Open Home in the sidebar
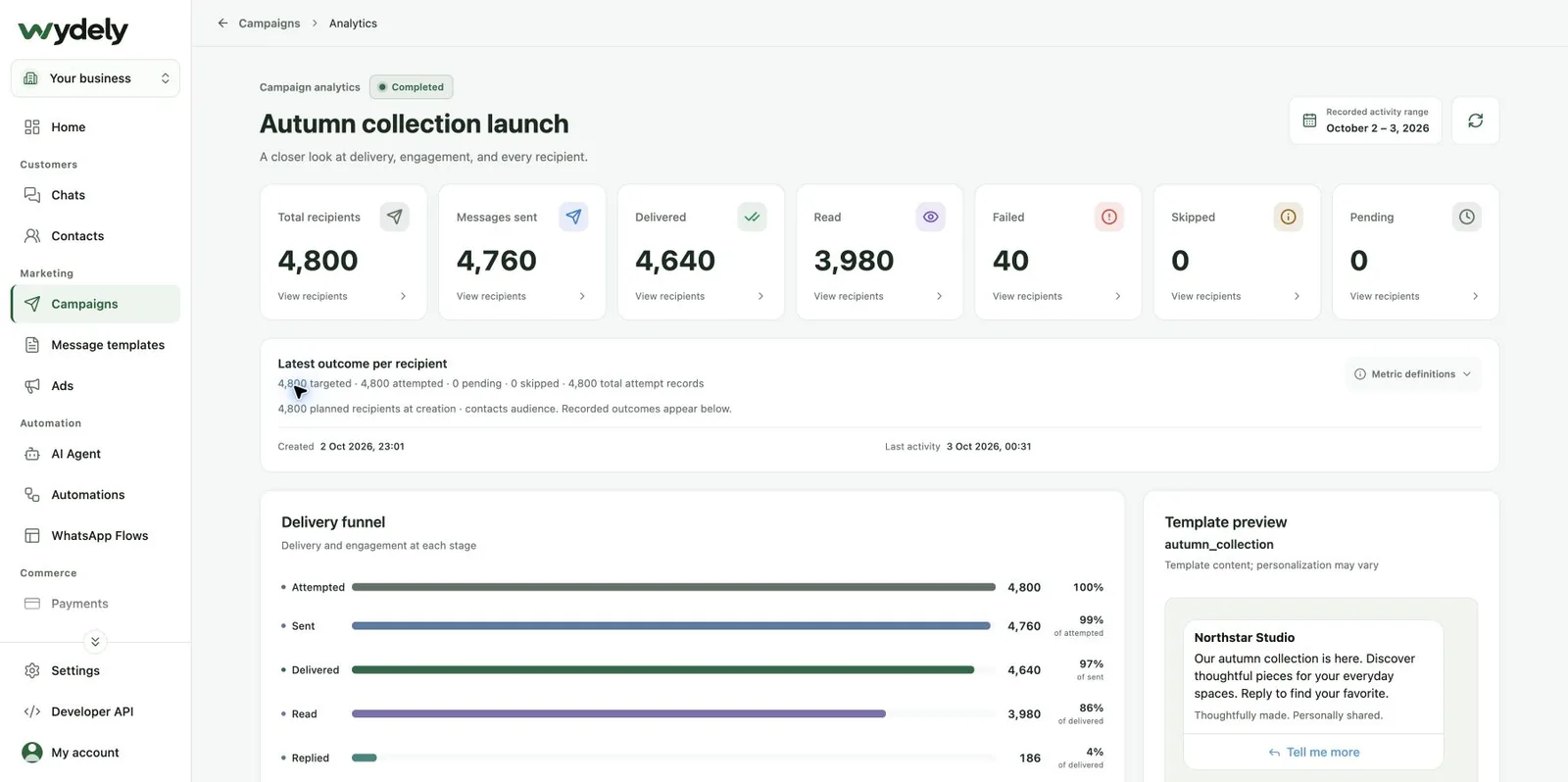The image size is (1568, 782). [95, 127]
